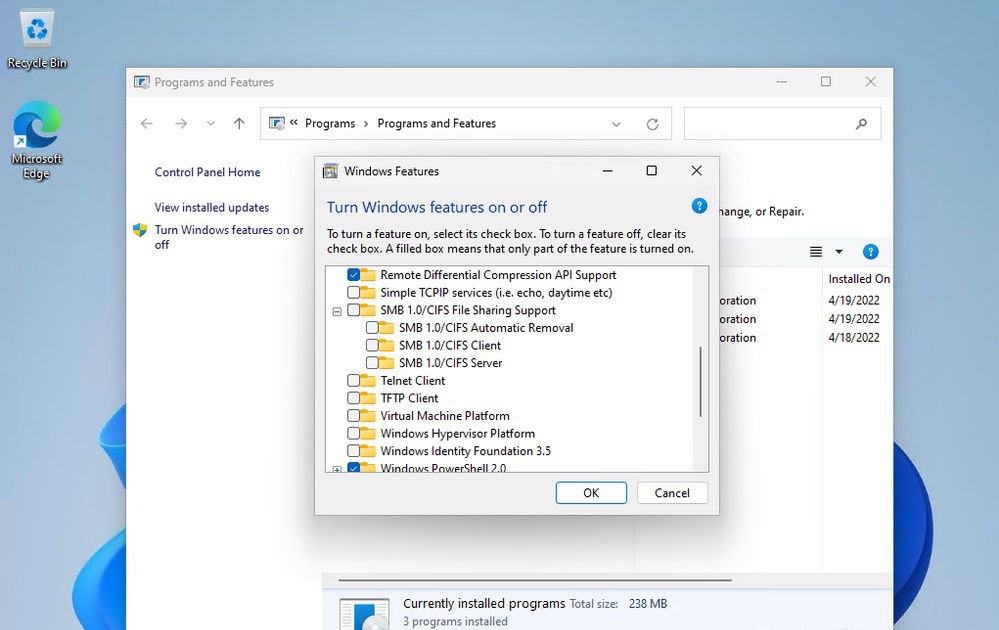Click the breadcrumb overflow chevrons
This screenshot has width=999, height=630.
[x=294, y=122]
